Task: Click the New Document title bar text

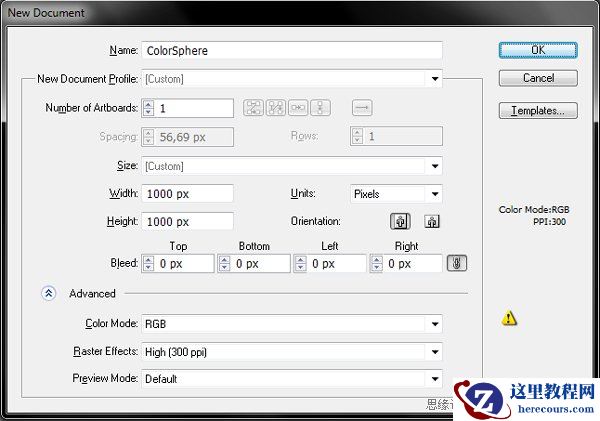Action: pyautogui.click(x=46, y=13)
